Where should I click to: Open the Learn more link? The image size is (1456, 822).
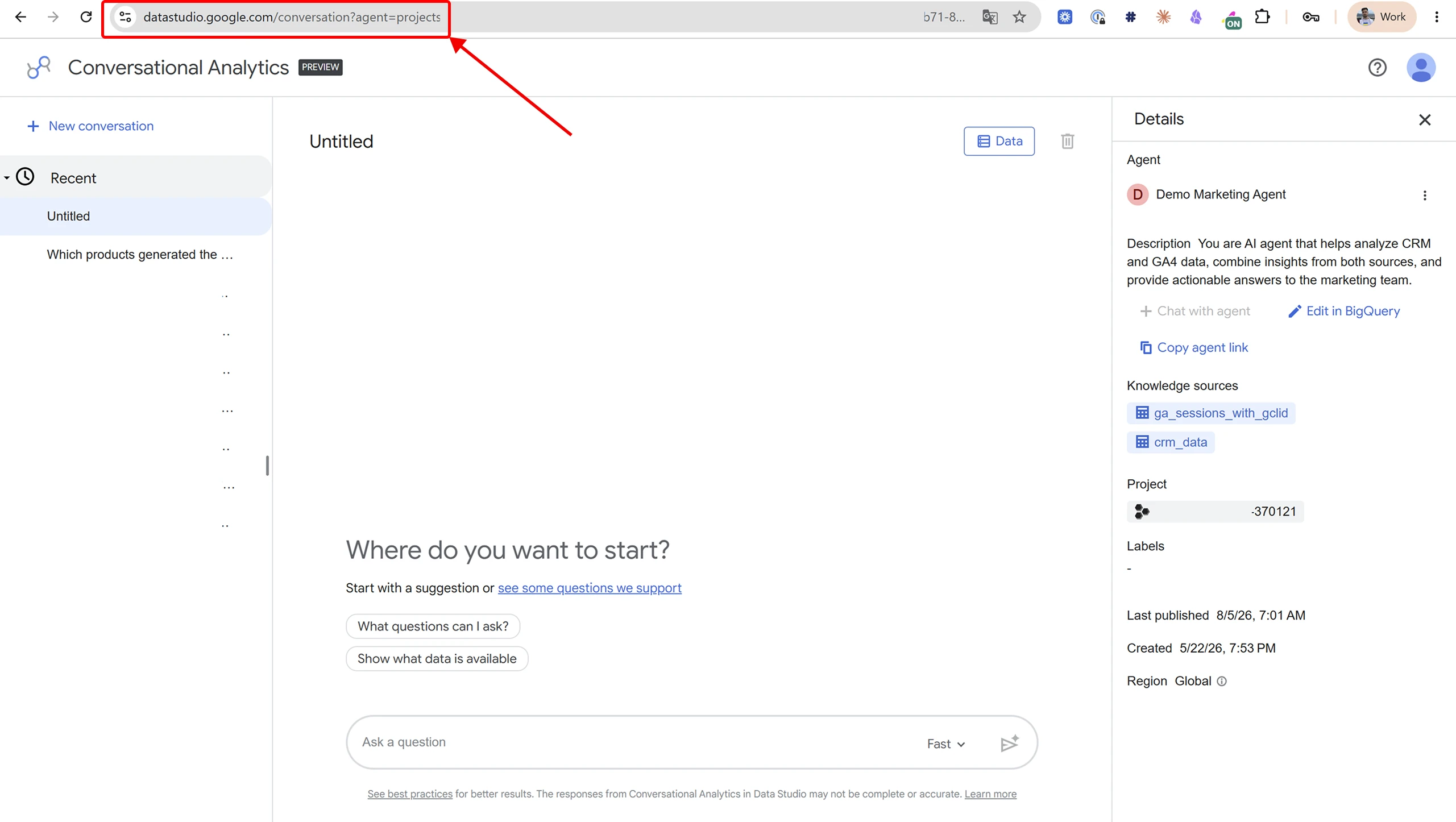[x=990, y=794]
